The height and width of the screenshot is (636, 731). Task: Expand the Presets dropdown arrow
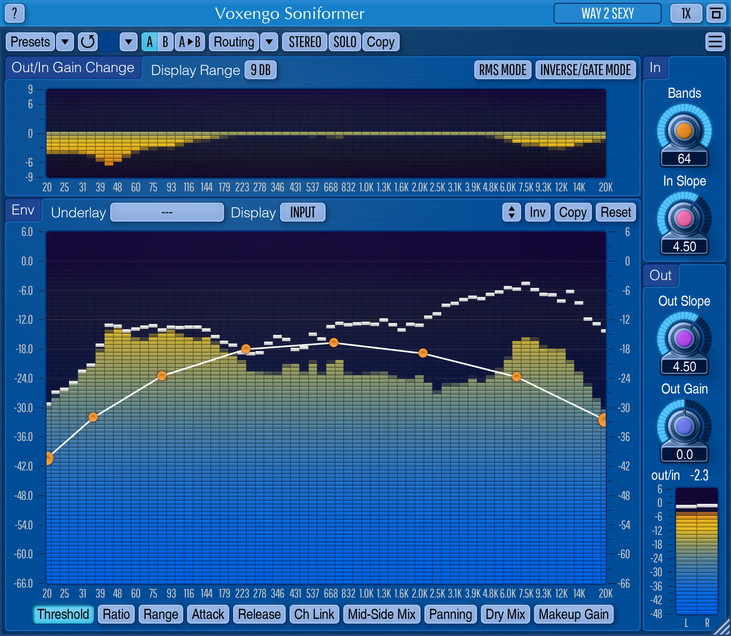click(x=65, y=42)
